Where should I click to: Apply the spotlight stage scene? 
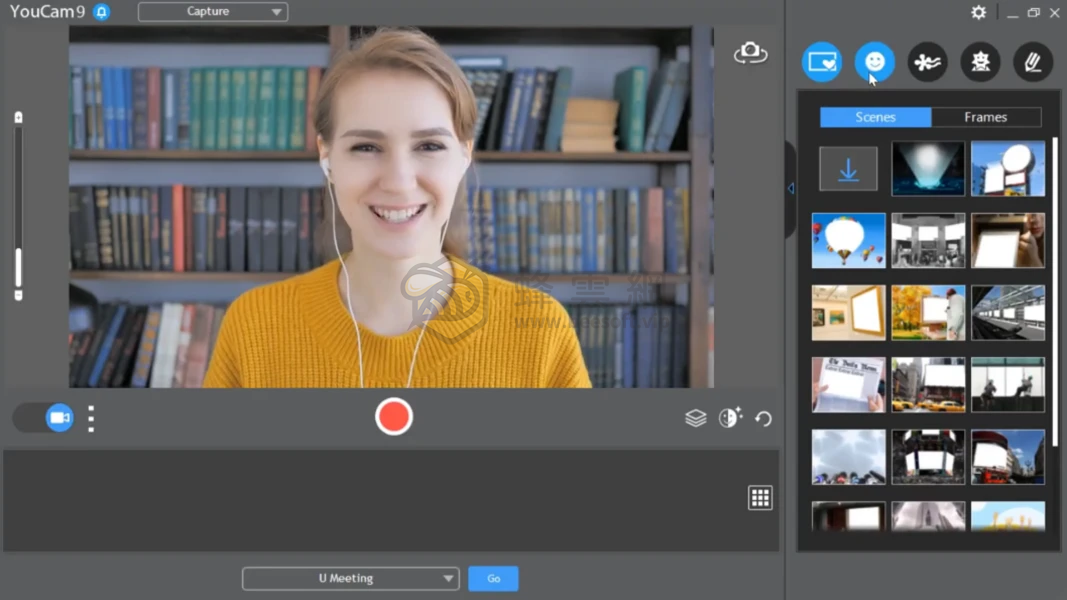[928, 169]
